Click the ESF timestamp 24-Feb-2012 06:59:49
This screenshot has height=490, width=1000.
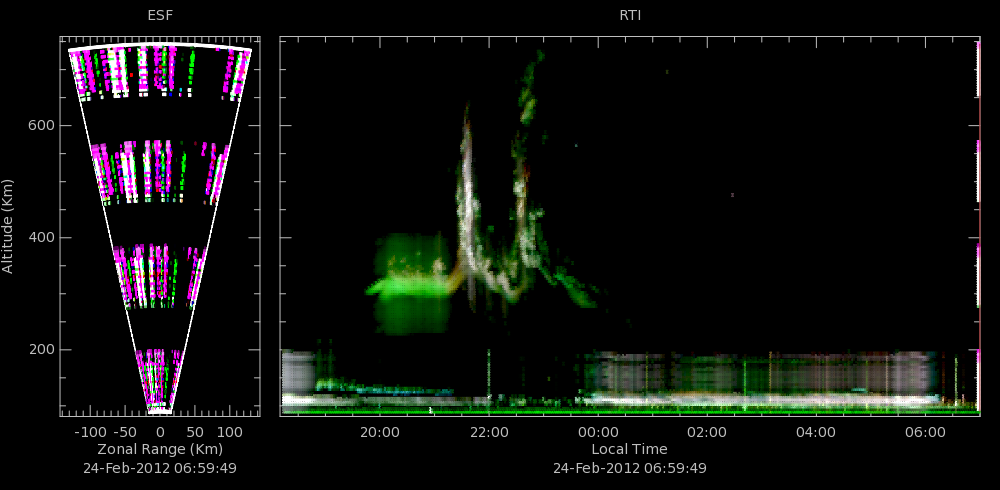click(x=160, y=468)
